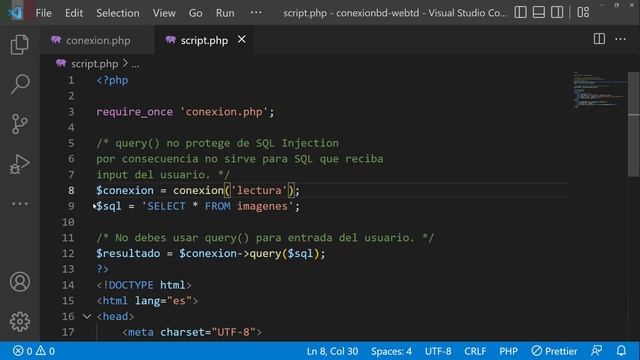Image resolution: width=640 pixels, height=360 pixels.
Task: Click the <?php opening tag
Action: (x=112, y=80)
